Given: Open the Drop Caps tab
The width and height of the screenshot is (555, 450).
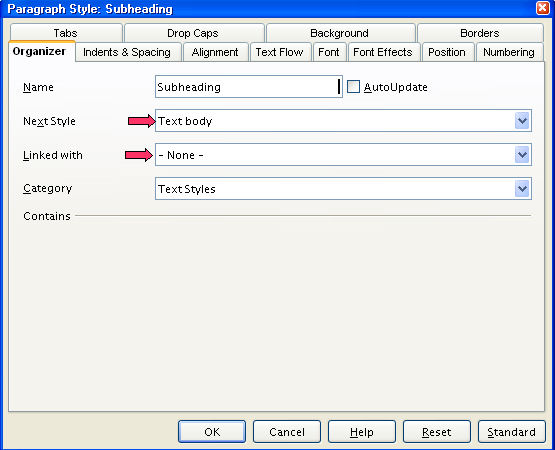Looking at the screenshot, I should pos(193,33).
